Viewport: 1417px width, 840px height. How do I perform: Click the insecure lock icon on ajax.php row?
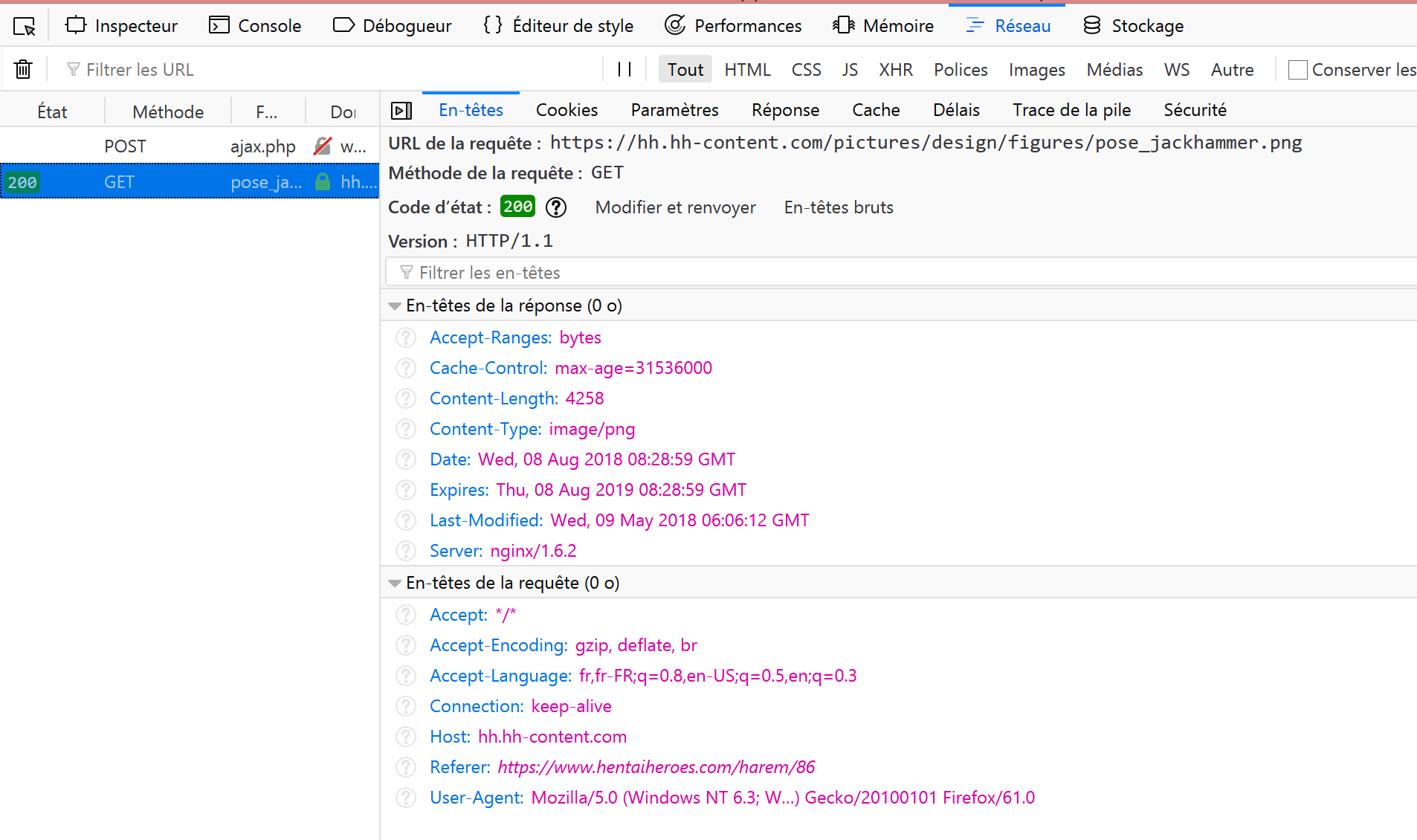click(322, 146)
